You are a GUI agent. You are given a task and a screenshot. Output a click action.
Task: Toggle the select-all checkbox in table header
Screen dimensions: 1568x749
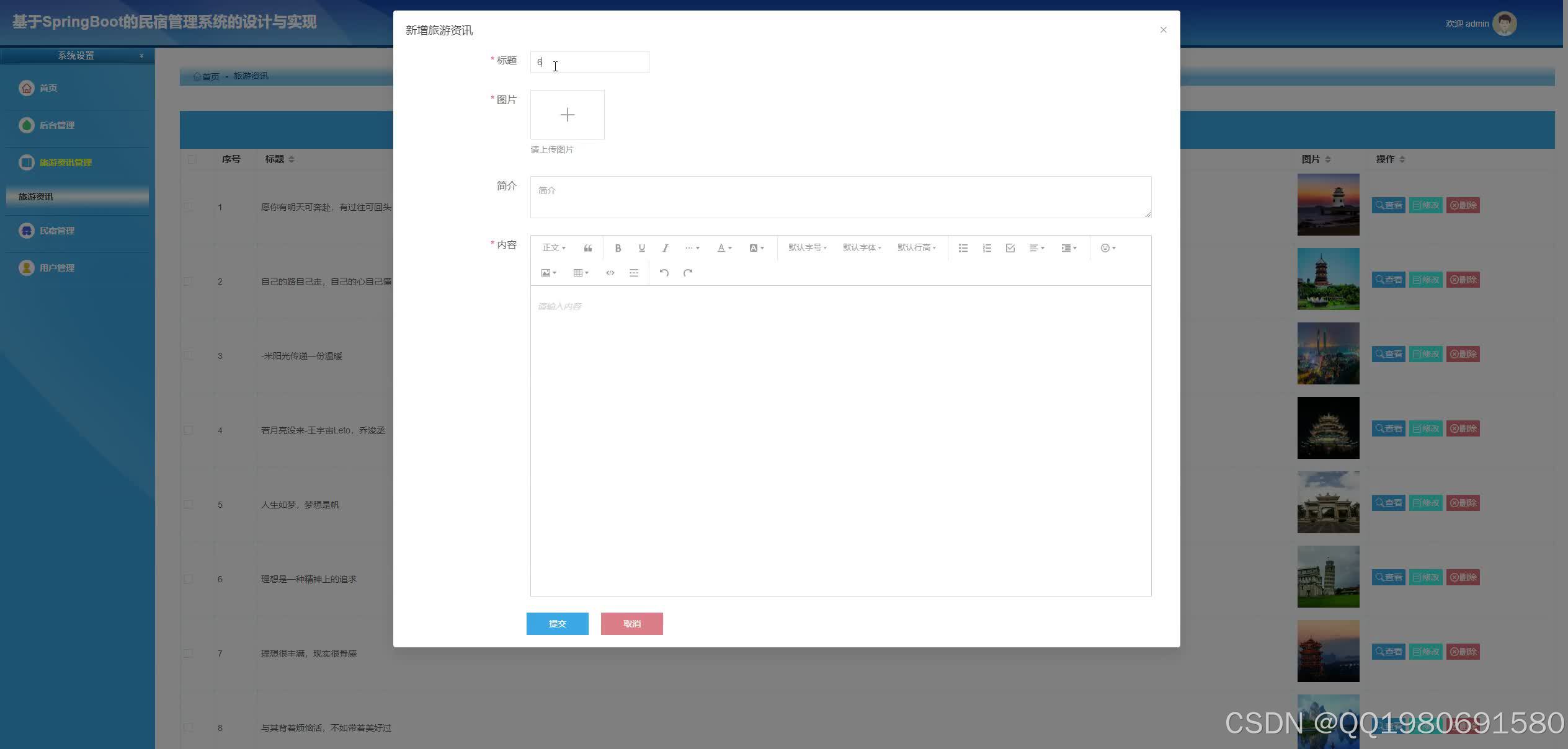click(192, 159)
